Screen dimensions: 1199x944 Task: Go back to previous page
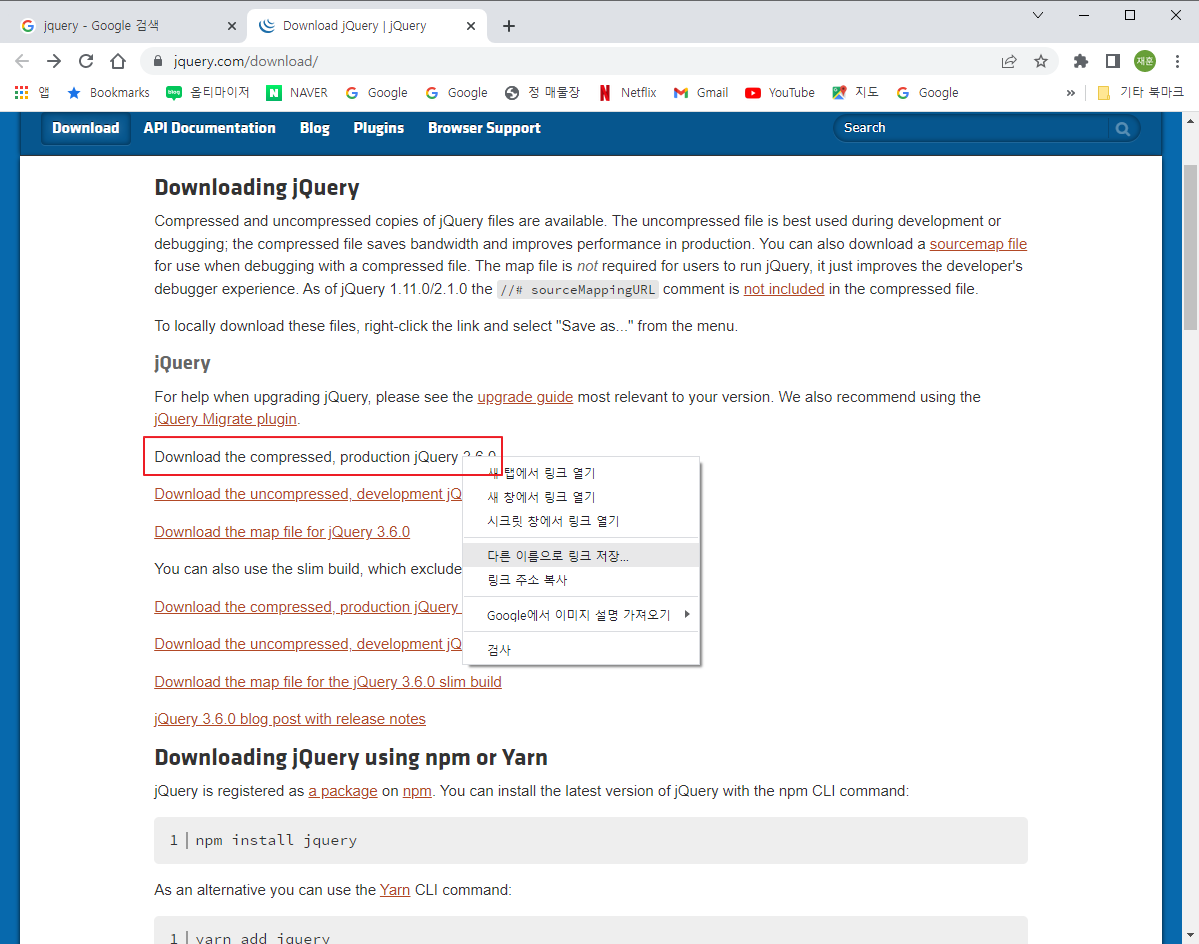[x=21, y=61]
